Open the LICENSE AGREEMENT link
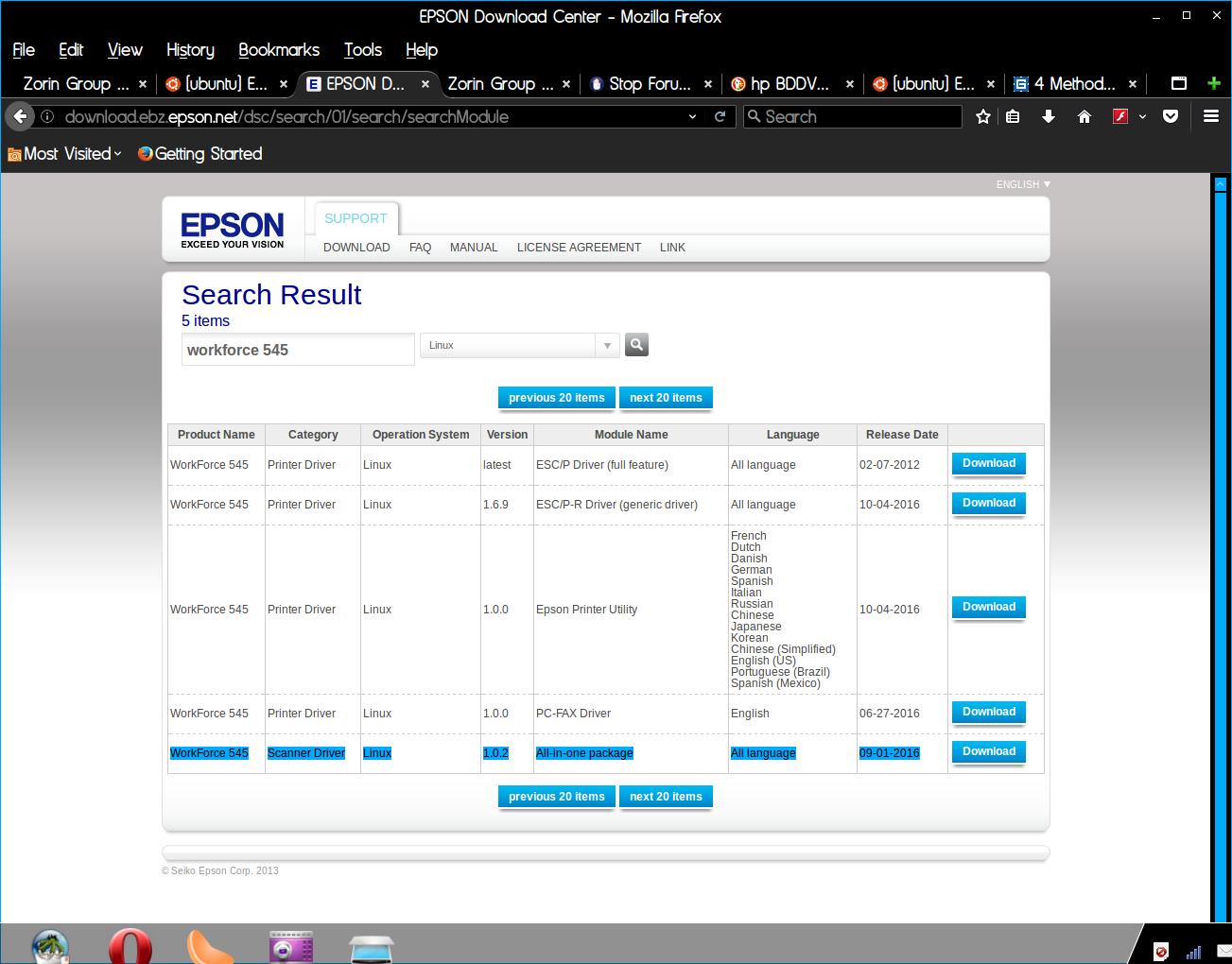The image size is (1232, 964). click(x=579, y=248)
